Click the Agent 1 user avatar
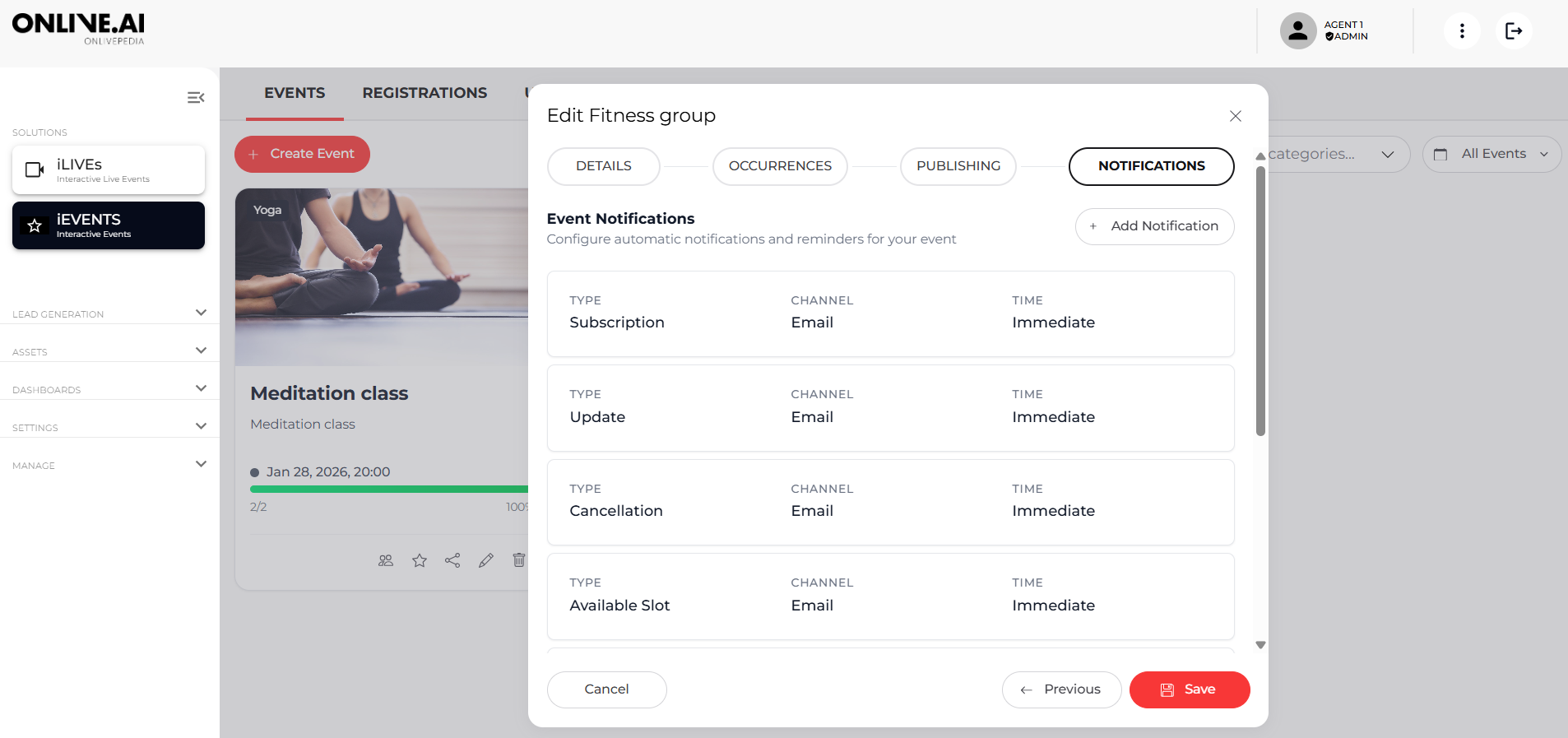Image resolution: width=1568 pixels, height=738 pixels. click(1298, 31)
